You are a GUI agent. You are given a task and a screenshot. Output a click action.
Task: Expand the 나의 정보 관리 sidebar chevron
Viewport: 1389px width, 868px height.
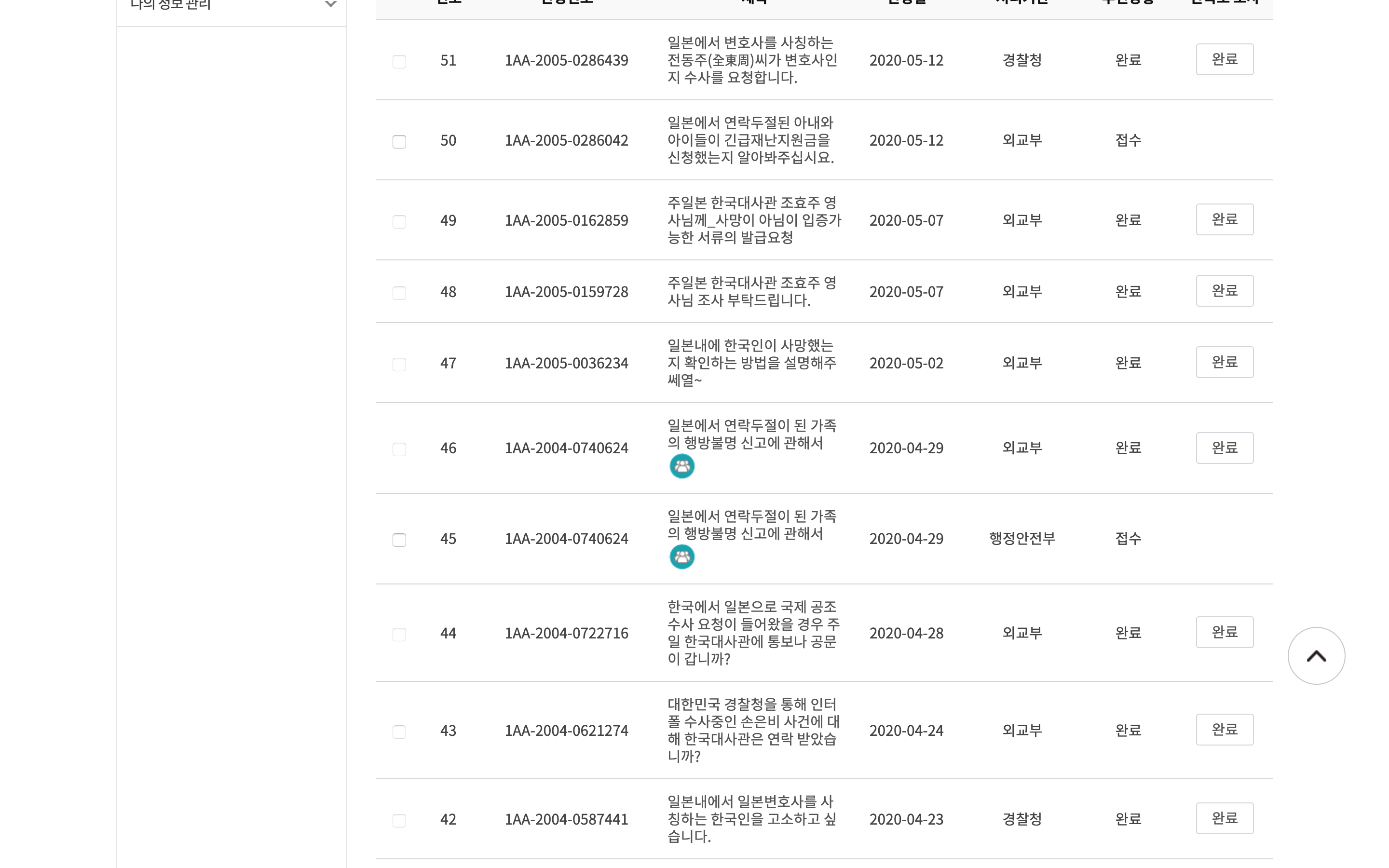pos(330,4)
